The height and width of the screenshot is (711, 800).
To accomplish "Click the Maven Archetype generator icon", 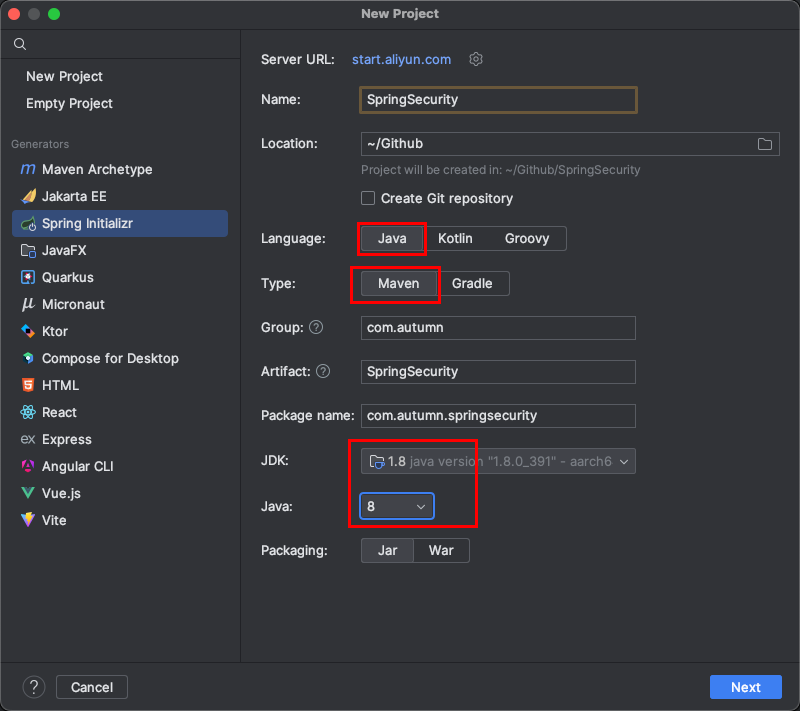I will point(28,170).
